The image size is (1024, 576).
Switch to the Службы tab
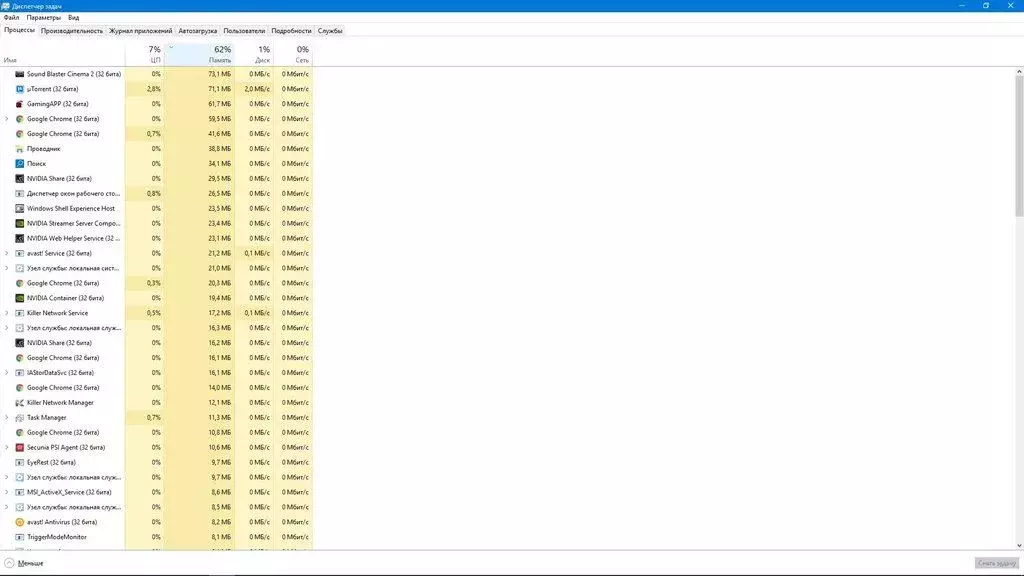pyautogui.click(x=330, y=31)
